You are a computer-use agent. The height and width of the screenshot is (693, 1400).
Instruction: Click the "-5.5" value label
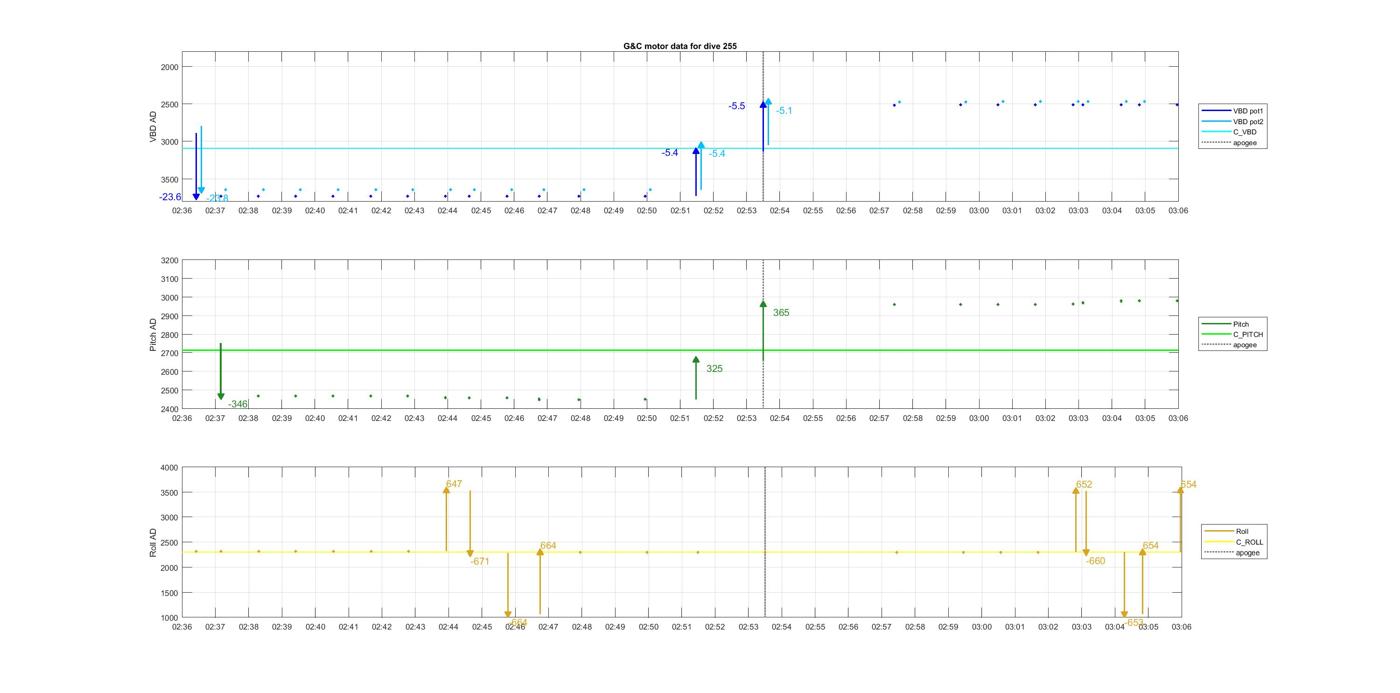point(736,106)
